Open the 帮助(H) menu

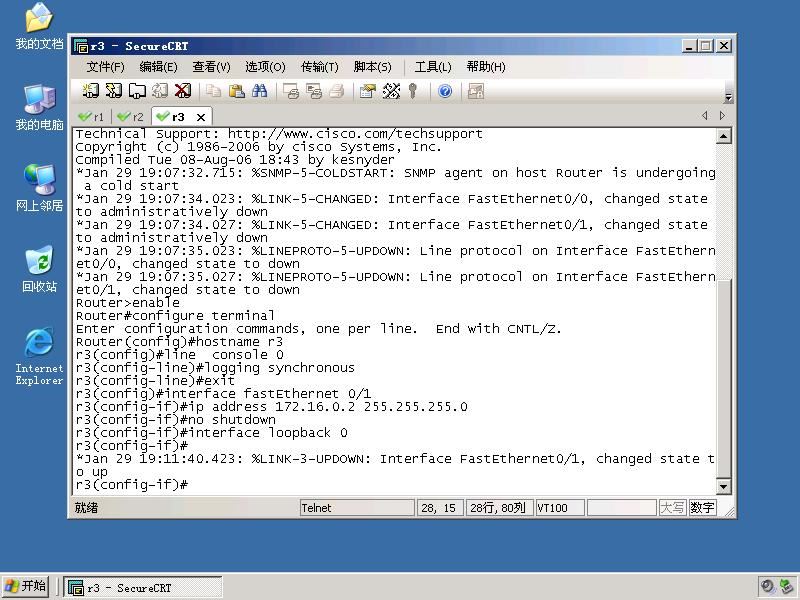coord(486,67)
